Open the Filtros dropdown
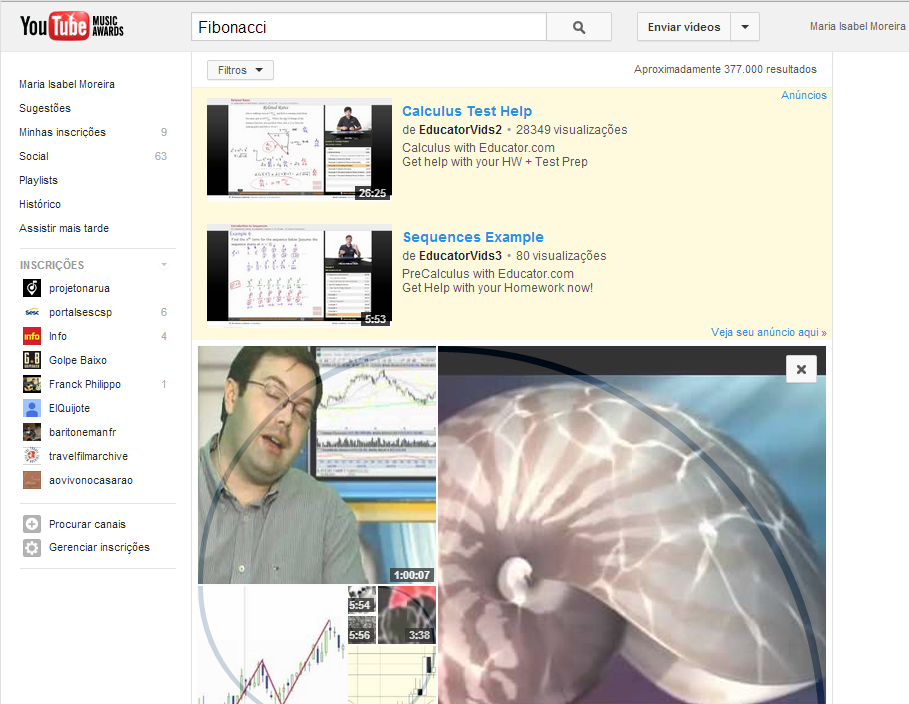The width and height of the screenshot is (909, 704). click(x=240, y=70)
